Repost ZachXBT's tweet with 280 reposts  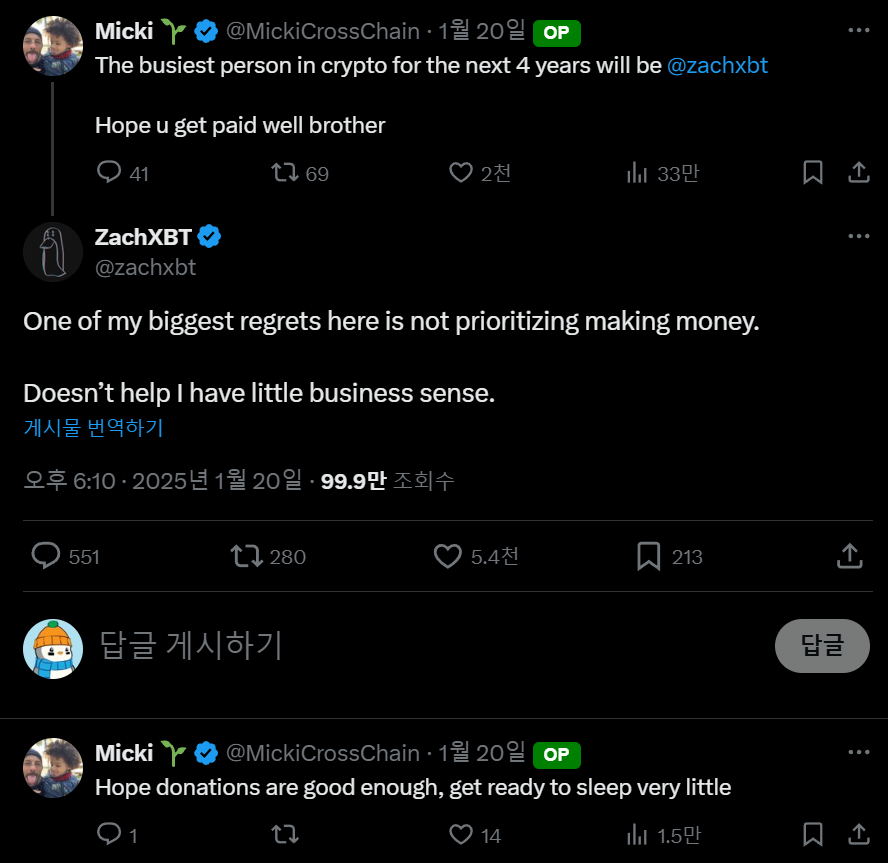(x=245, y=556)
